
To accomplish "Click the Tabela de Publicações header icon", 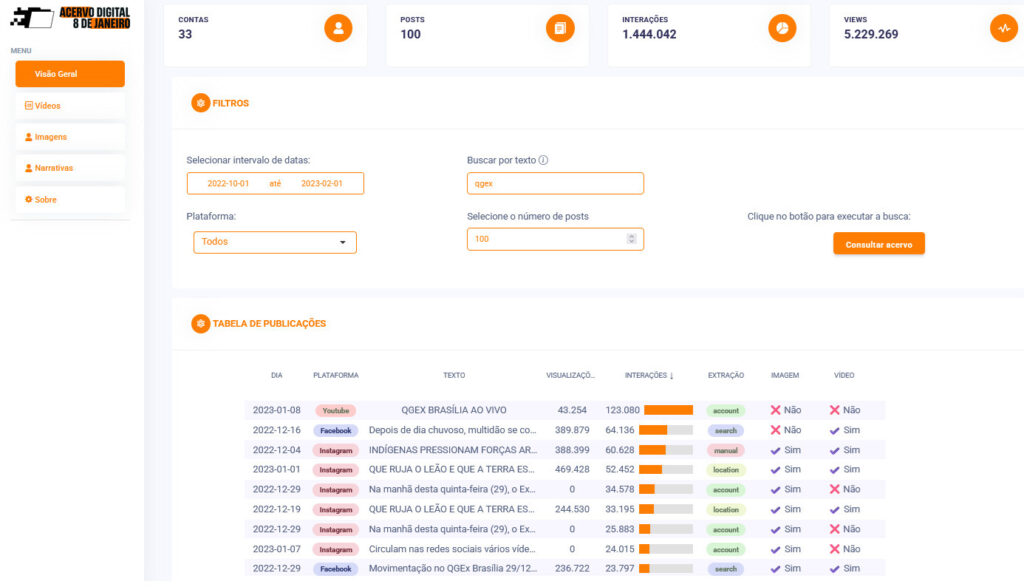I will 200,324.
